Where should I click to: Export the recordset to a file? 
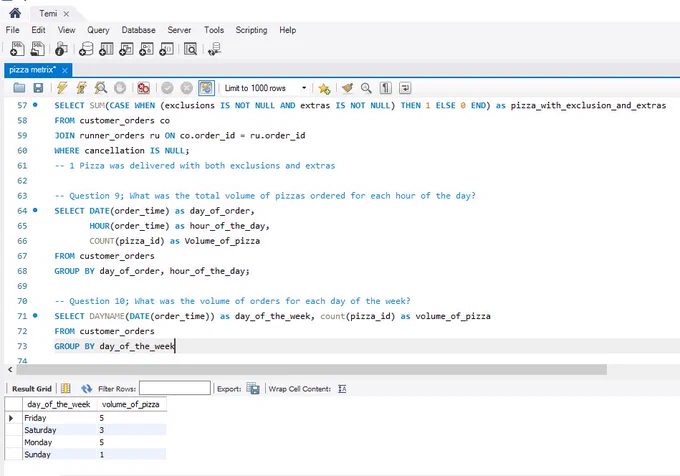(x=253, y=388)
